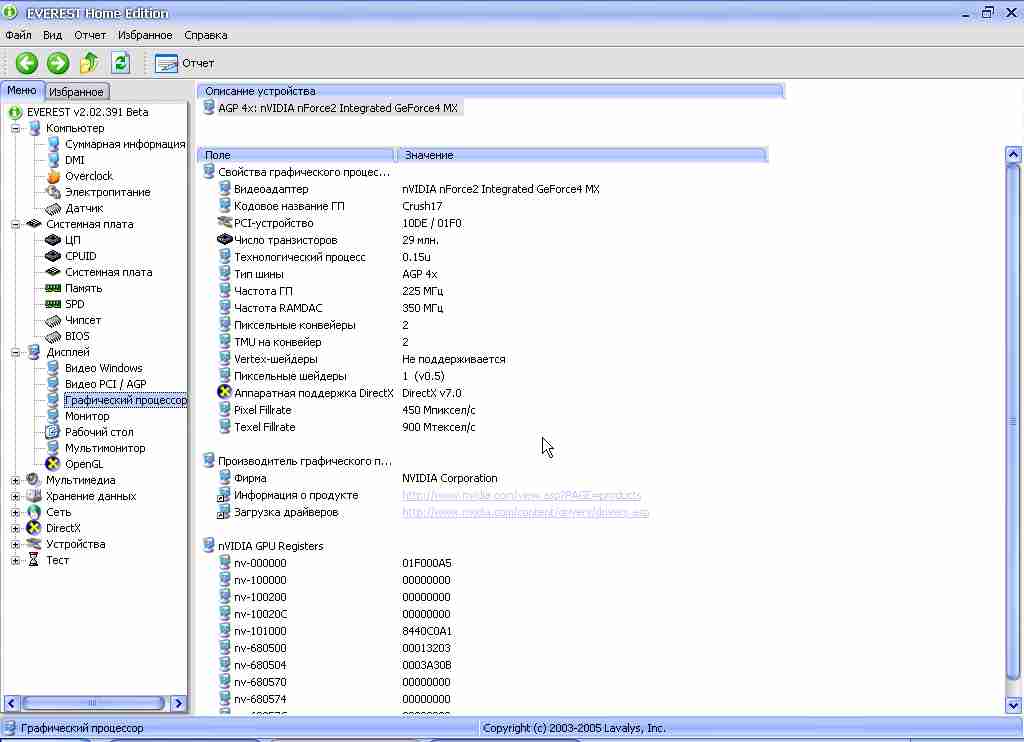
Task: Switch to the Меню tab
Action: [x=22, y=91]
